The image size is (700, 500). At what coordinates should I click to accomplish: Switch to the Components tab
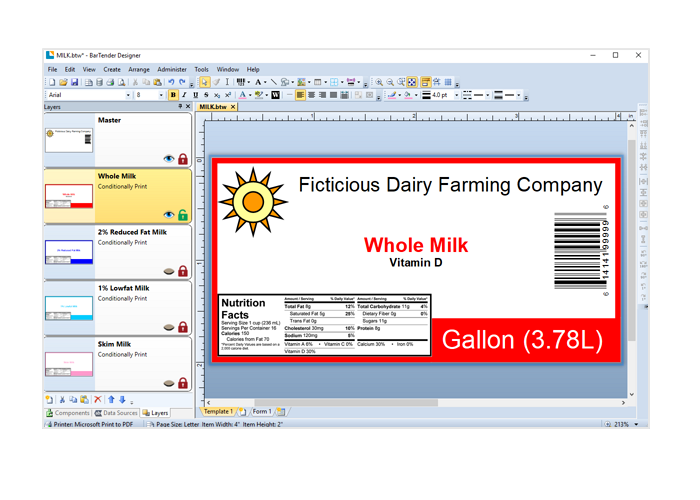(68, 413)
